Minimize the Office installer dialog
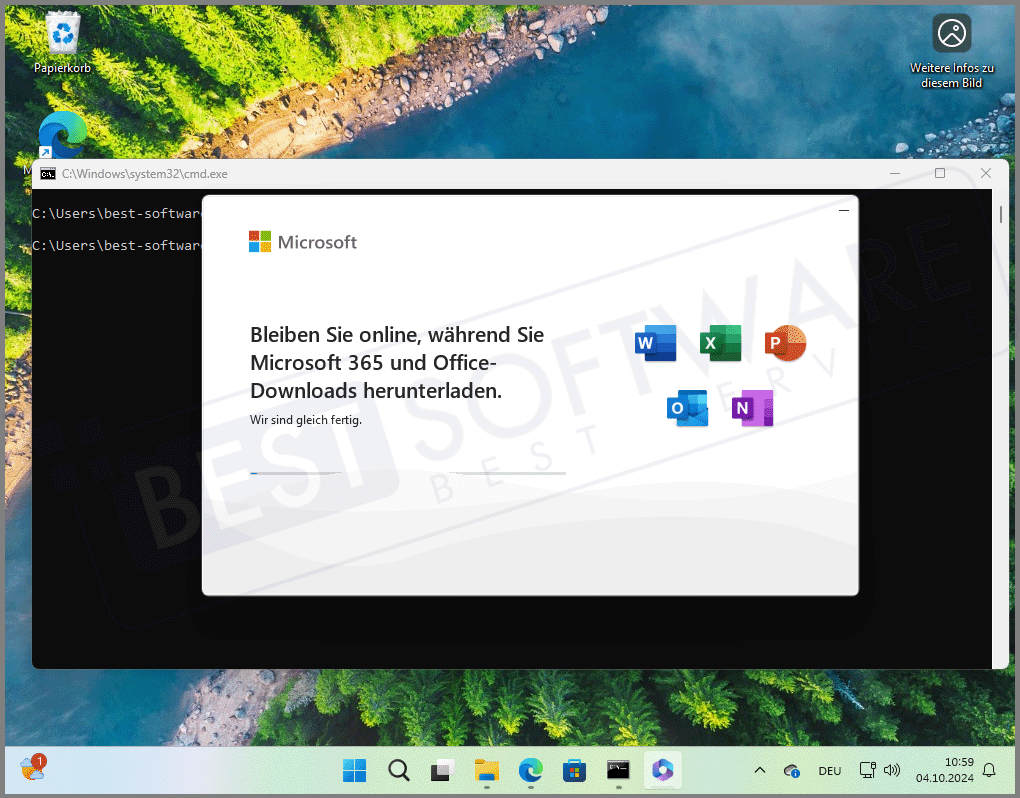Viewport: 1020px width, 798px height. (844, 211)
